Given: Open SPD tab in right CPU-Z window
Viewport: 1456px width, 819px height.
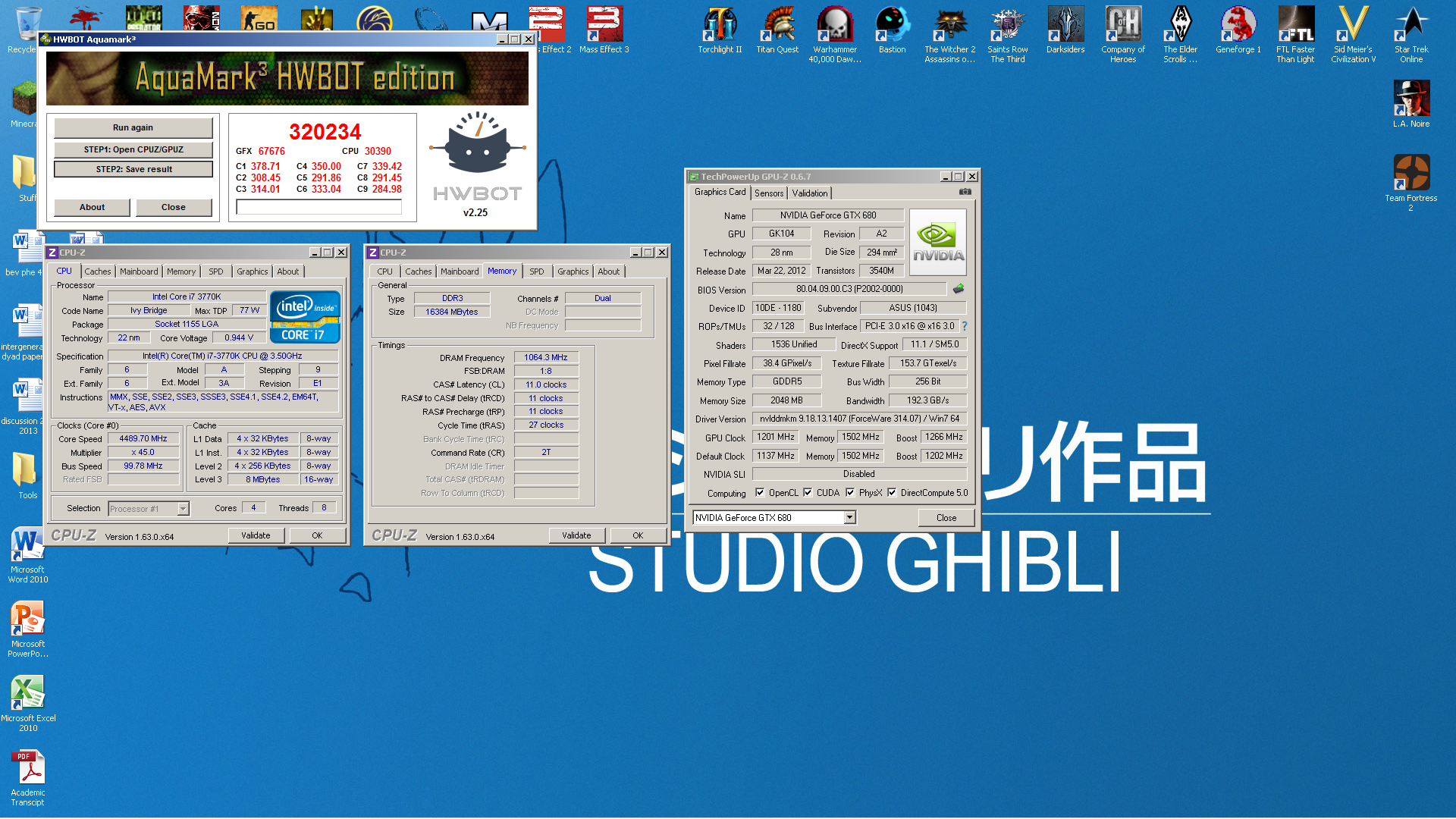Looking at the screenshot, I should click(537, 271).
